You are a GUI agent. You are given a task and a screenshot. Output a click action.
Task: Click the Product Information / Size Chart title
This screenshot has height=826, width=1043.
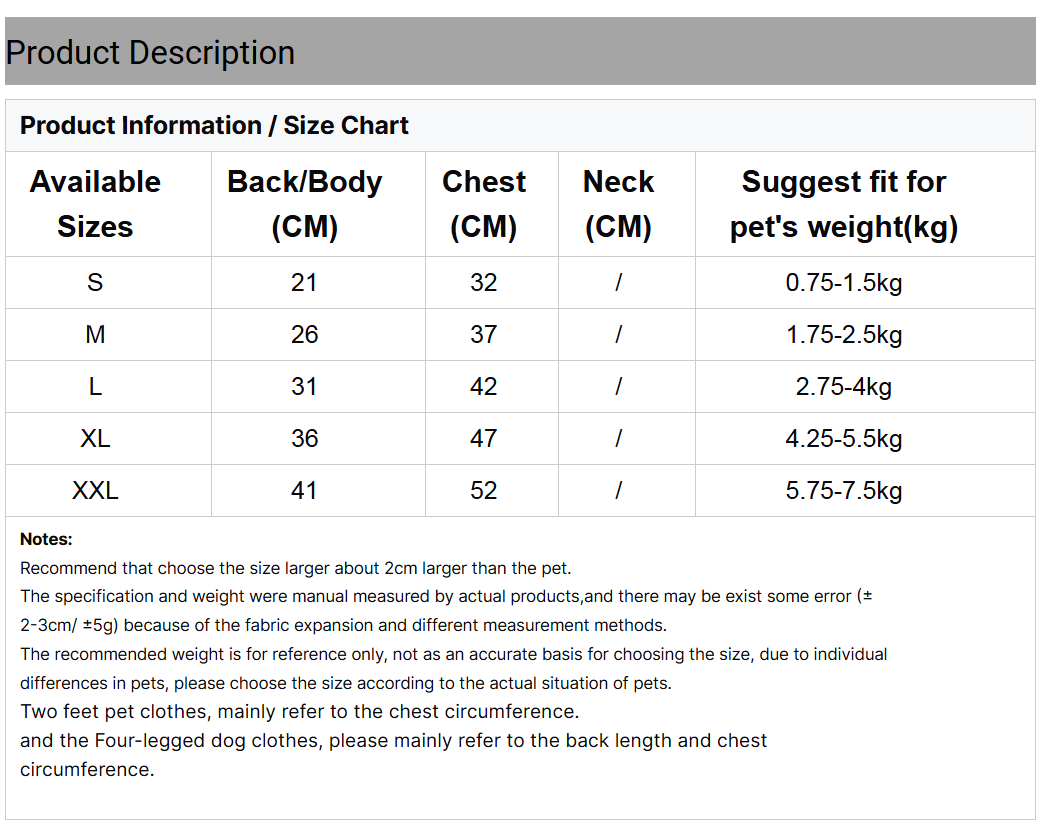(214, 126)
